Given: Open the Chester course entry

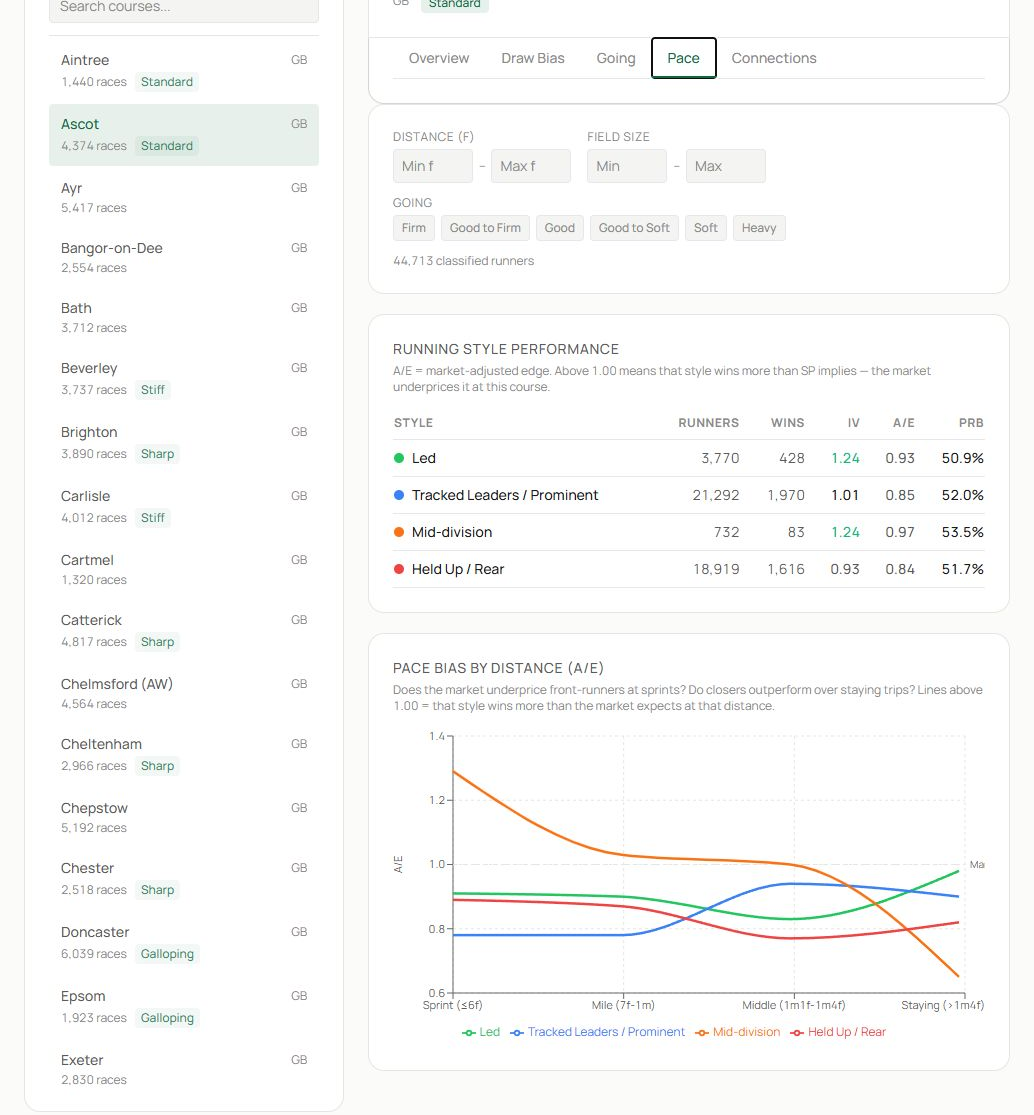Looking at the screenshot, I should 183,879.
